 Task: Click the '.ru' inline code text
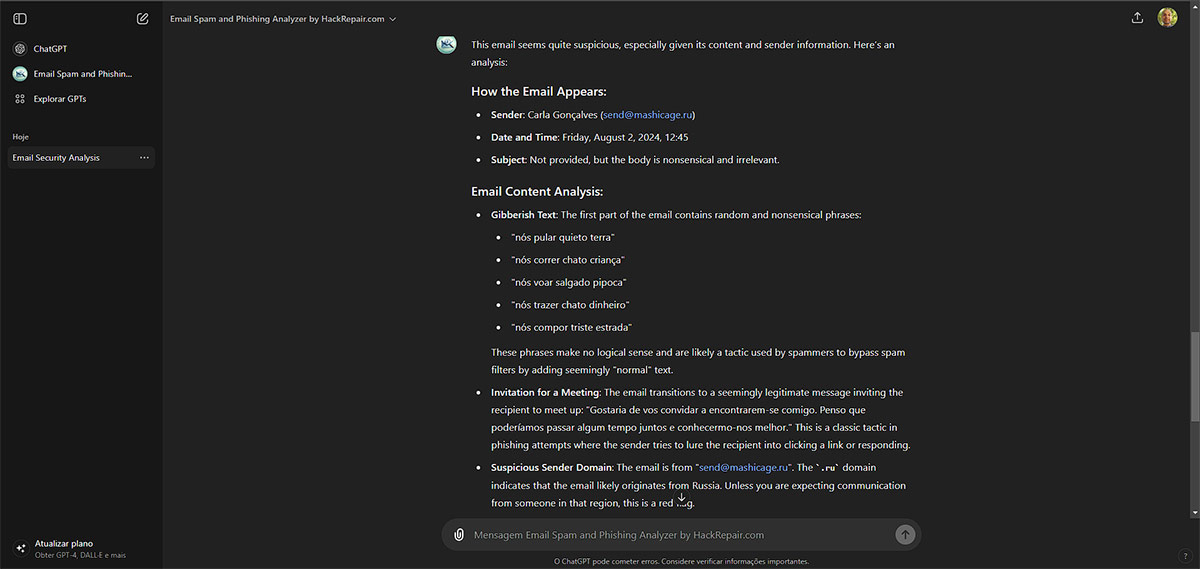(827, 468)
